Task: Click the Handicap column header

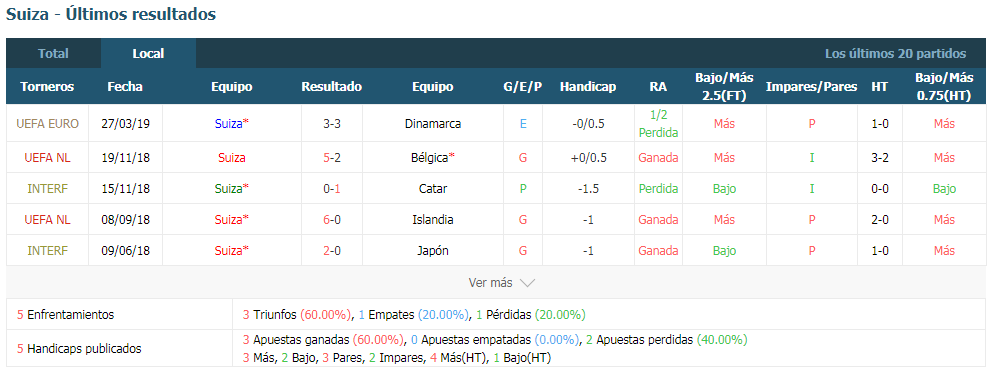Action: click(x=587, y=87)
